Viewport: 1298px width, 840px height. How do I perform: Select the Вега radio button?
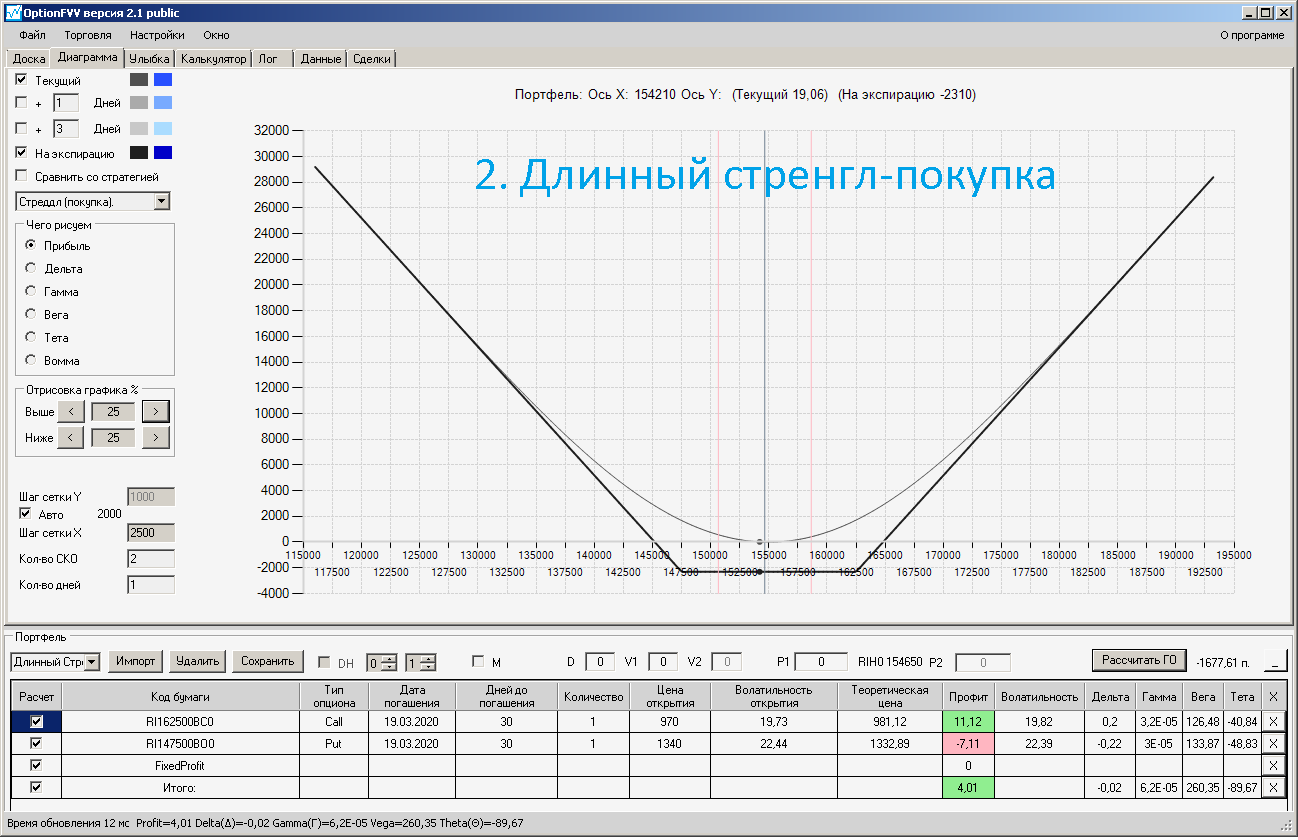point(31,314)
